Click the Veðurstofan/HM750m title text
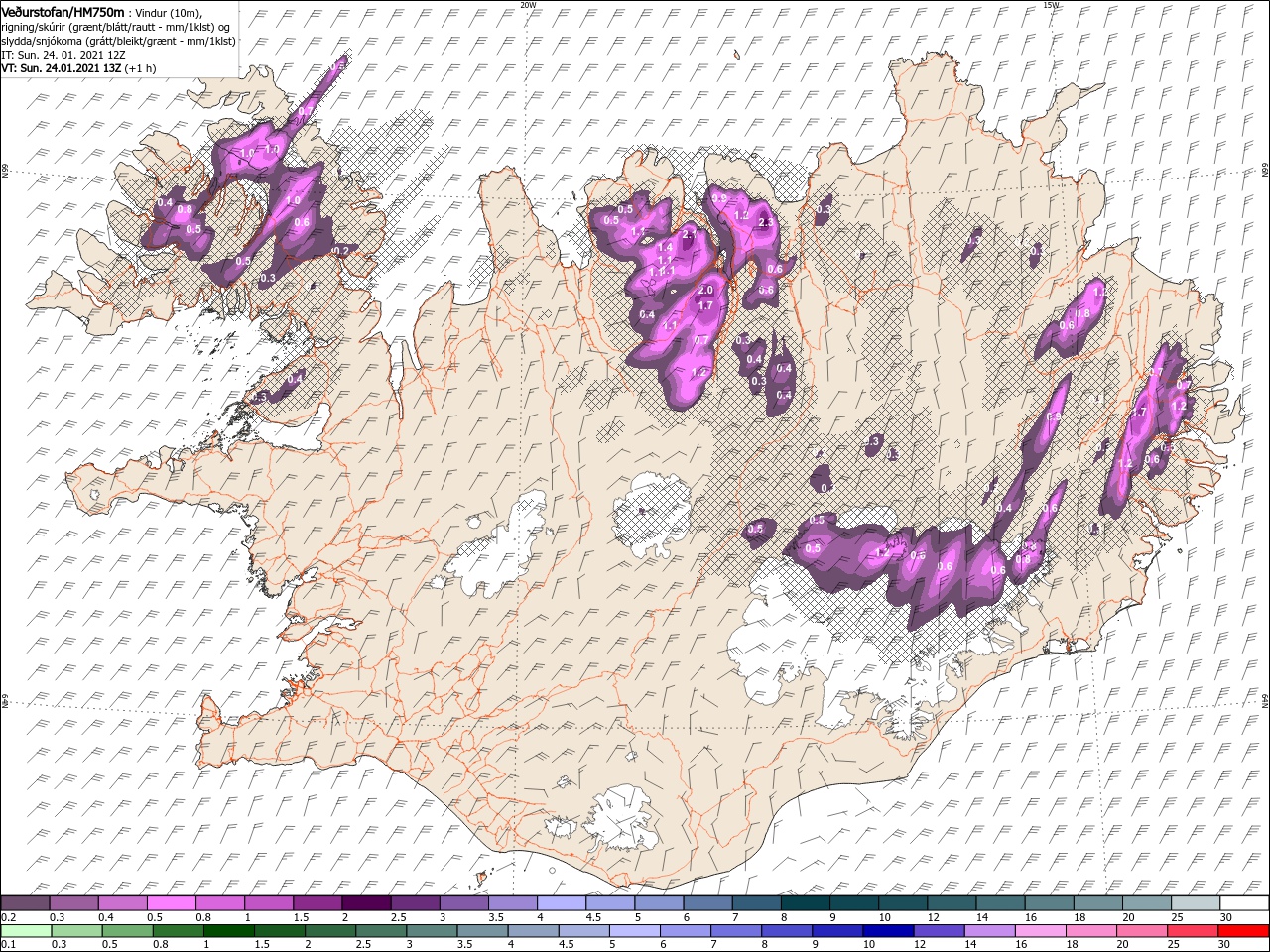This screenshot has height=952, width=1270. pos(63,11)
